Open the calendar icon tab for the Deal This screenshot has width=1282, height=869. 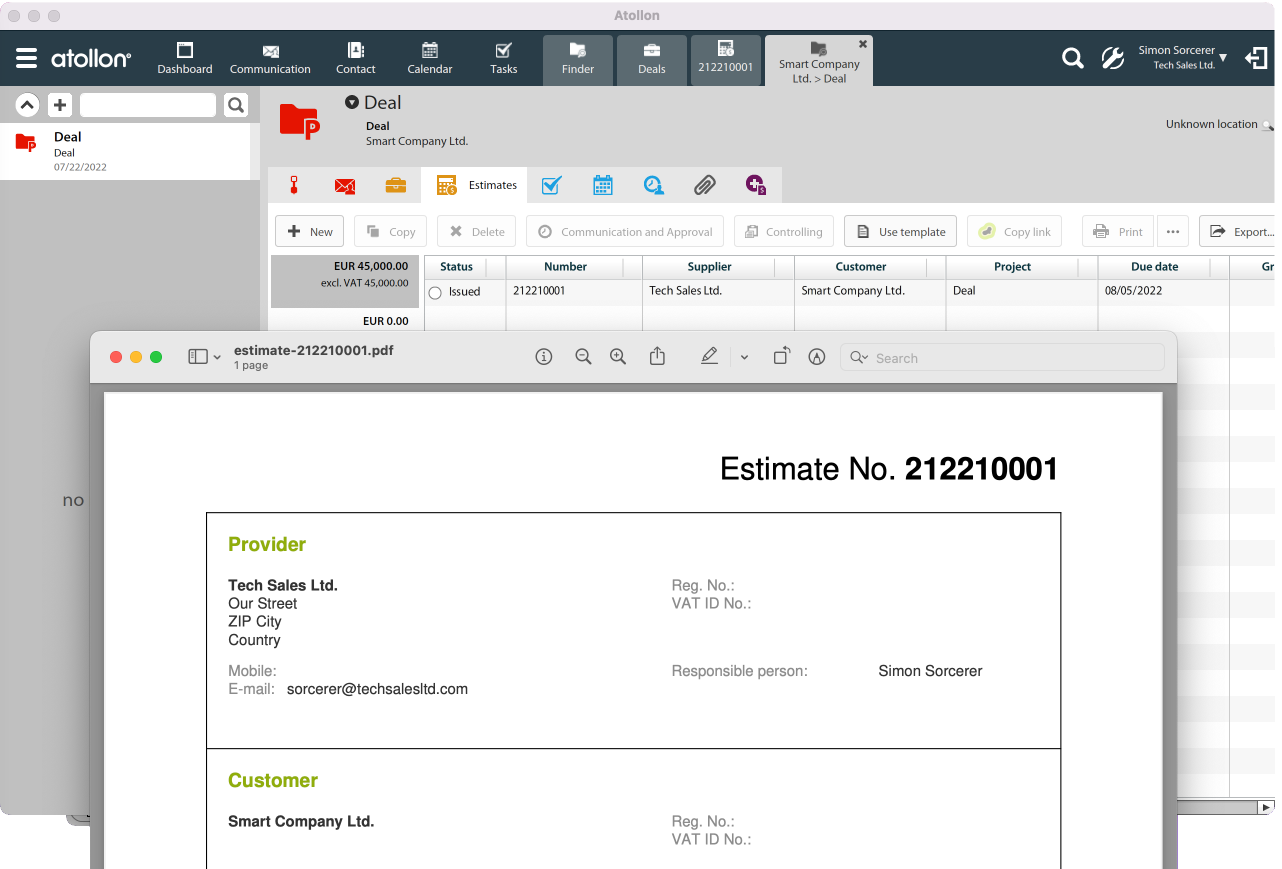point(602,185)
